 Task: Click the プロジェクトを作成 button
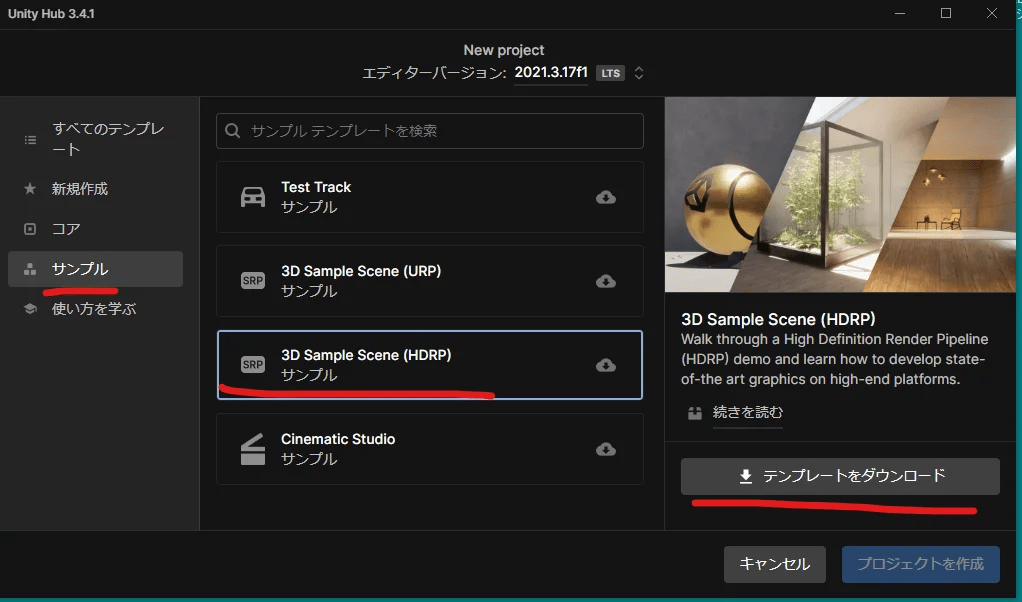click(920, 564)
